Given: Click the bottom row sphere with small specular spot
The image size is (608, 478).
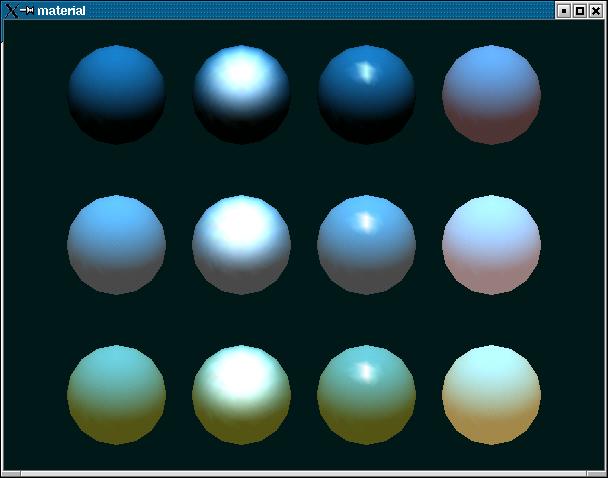Looking at the screenshot, I should click(x=366, y=395).
